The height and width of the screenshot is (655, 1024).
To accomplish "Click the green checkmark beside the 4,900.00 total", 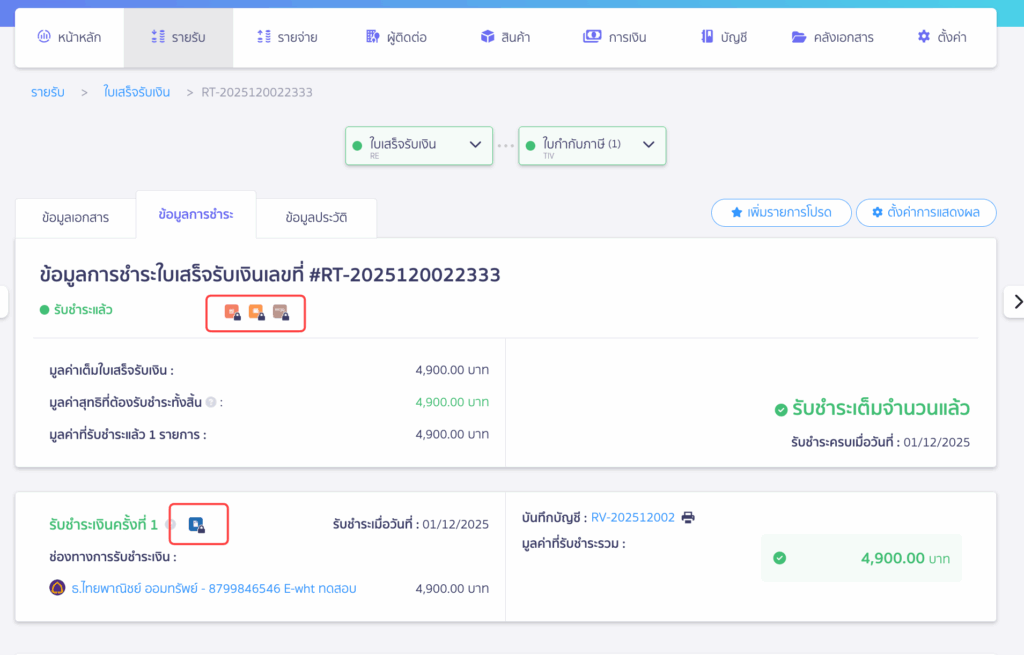I will 781,558.
